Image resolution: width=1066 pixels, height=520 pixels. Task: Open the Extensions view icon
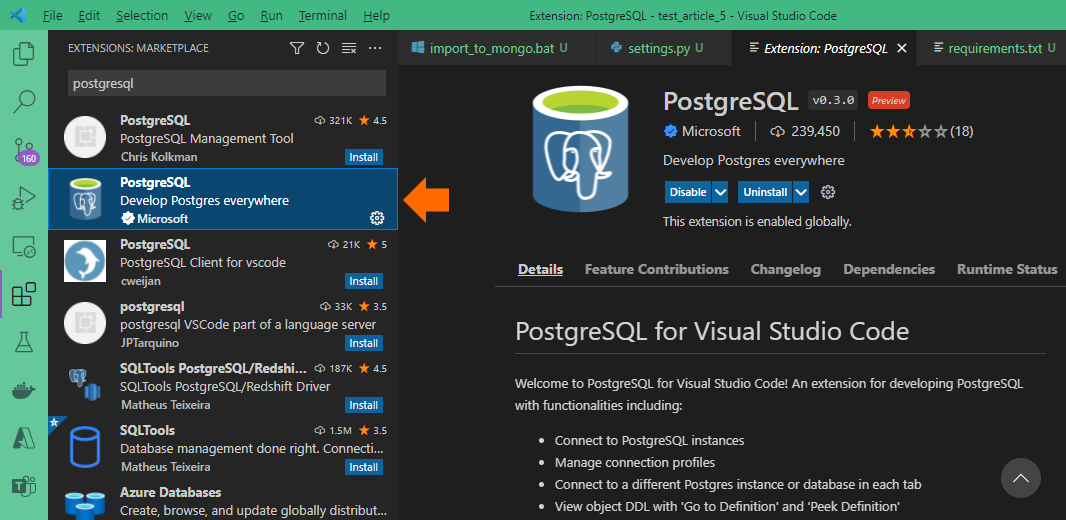24,294
